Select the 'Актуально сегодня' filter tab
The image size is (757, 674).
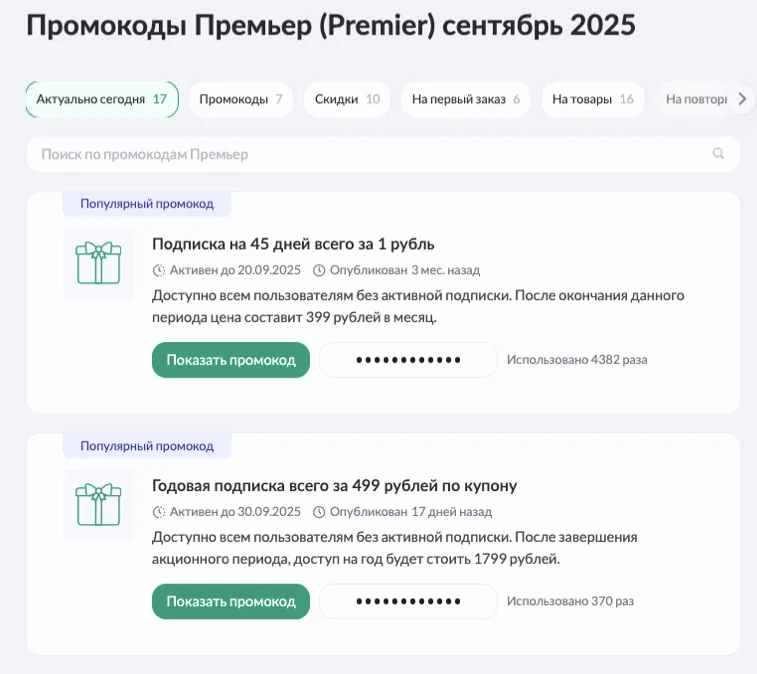tap(102, 99)
